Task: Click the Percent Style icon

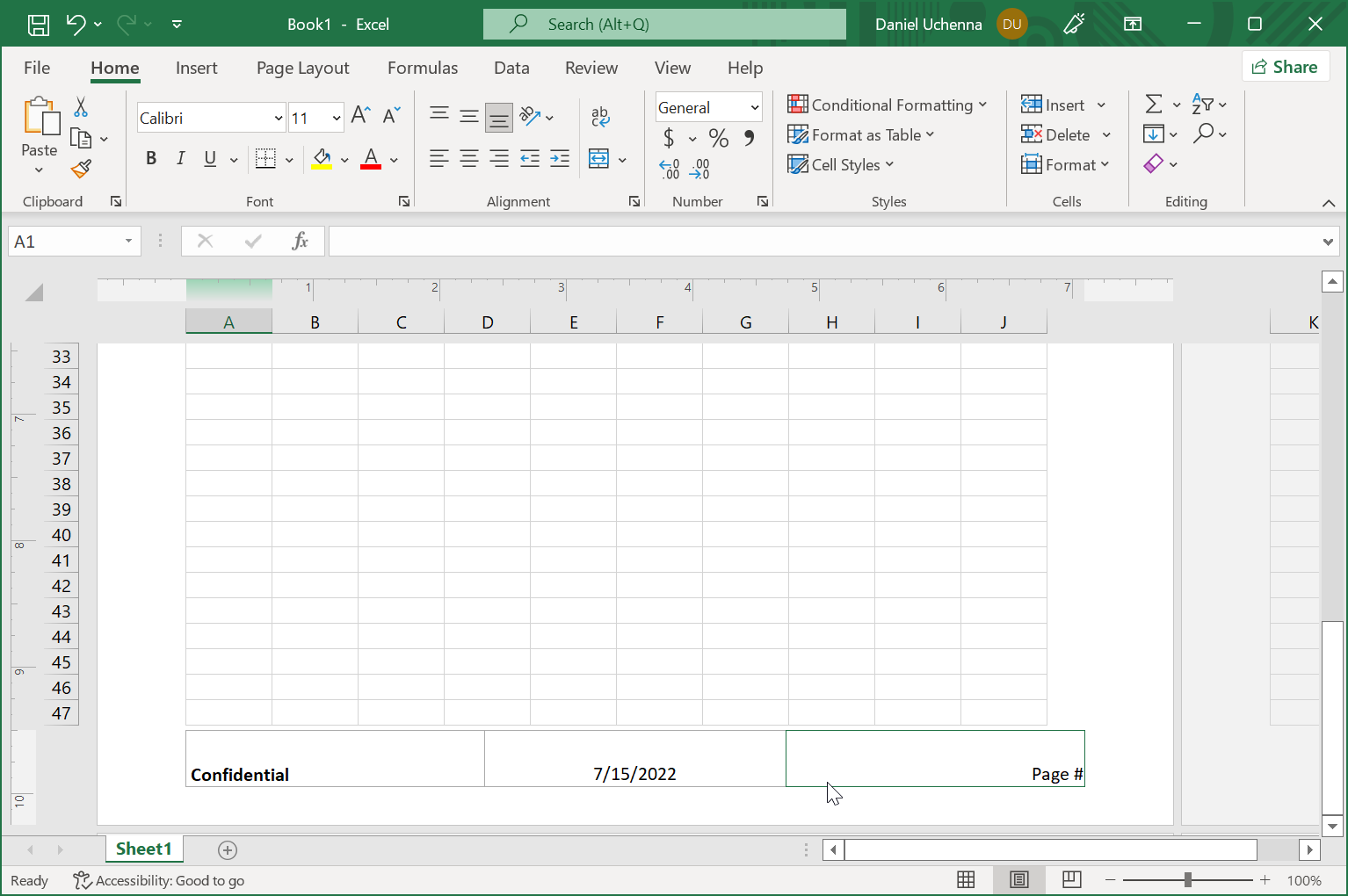Action: point(718,138)
